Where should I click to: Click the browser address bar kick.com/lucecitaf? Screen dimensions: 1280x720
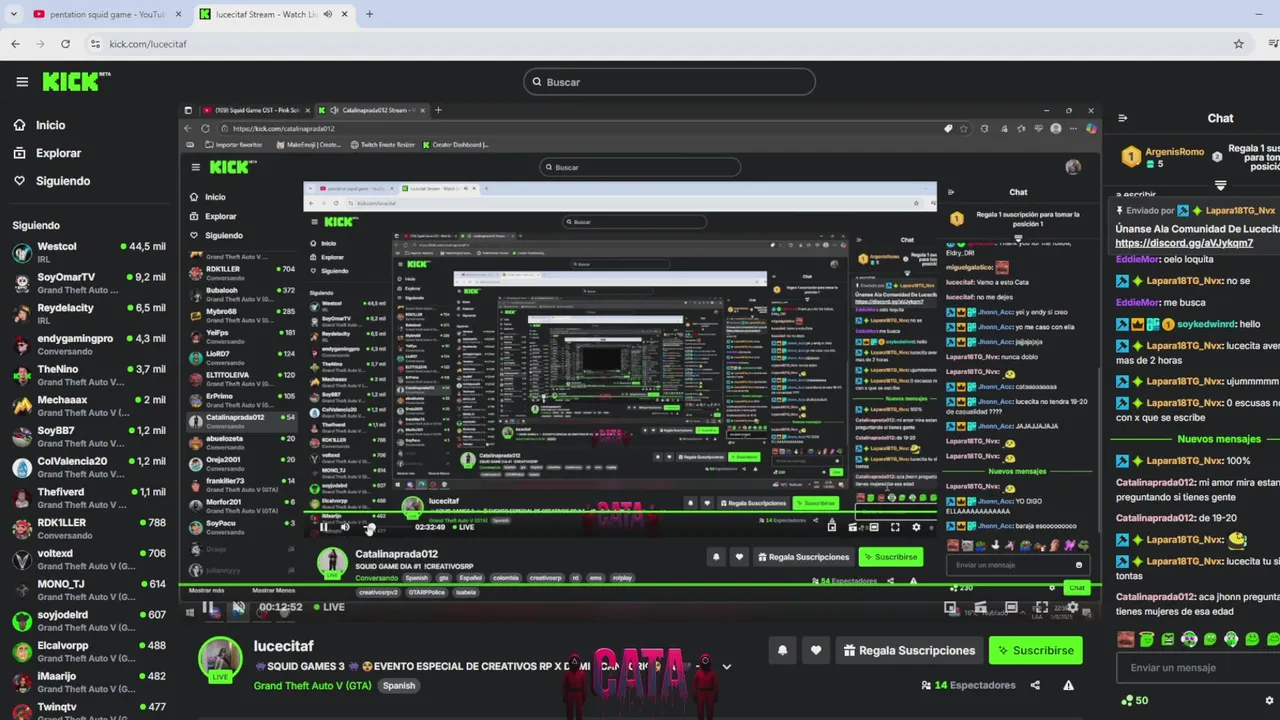(x=148, y=44)
